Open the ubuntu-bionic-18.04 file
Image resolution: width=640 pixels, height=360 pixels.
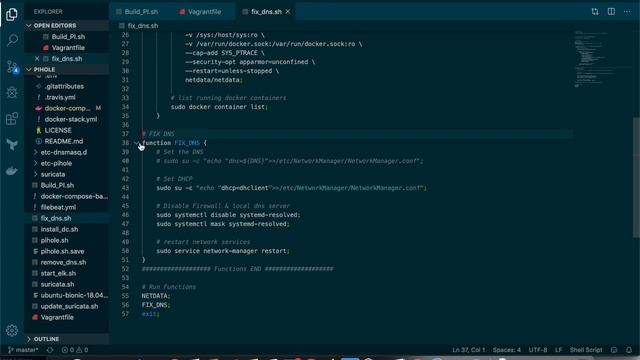coord(74,296)
